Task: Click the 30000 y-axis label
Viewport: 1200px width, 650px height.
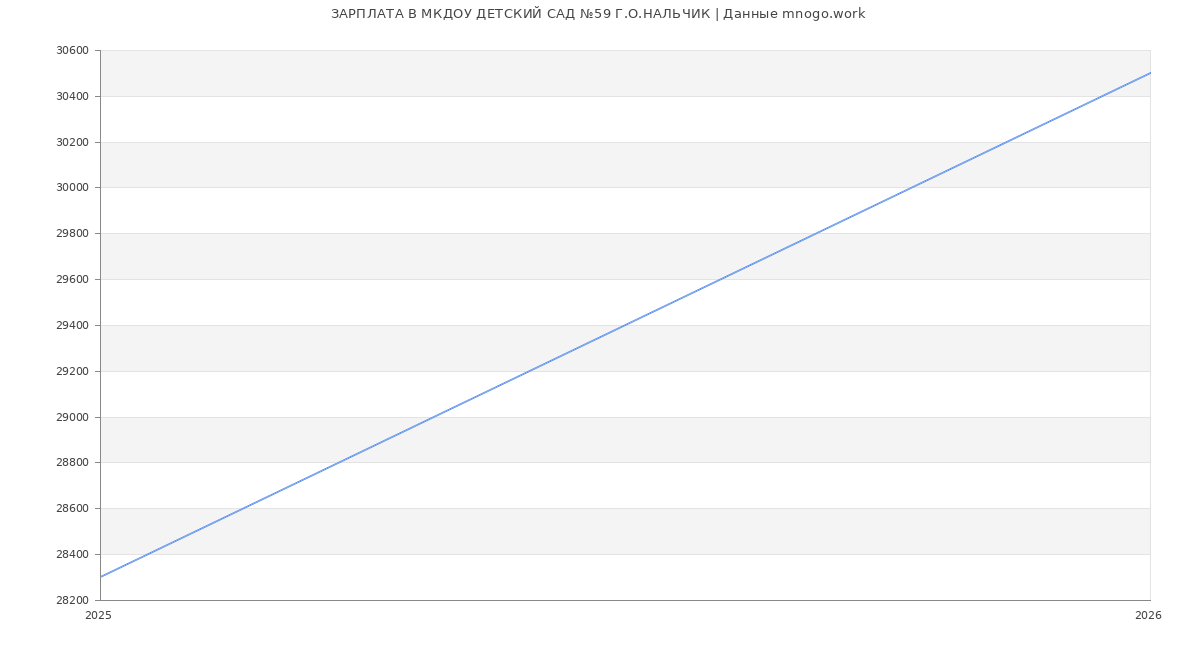Action: pos(72,188)
